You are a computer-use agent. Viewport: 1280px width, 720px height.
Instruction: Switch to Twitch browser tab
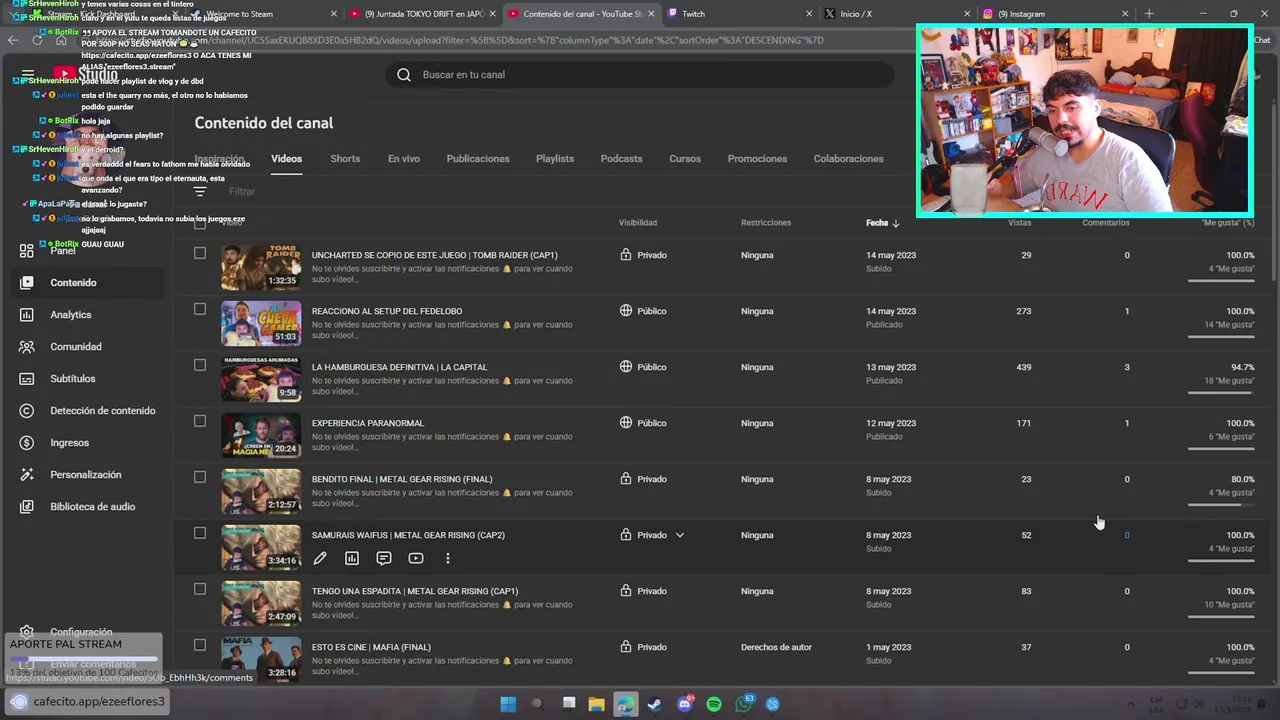click(x=740, y=14)
